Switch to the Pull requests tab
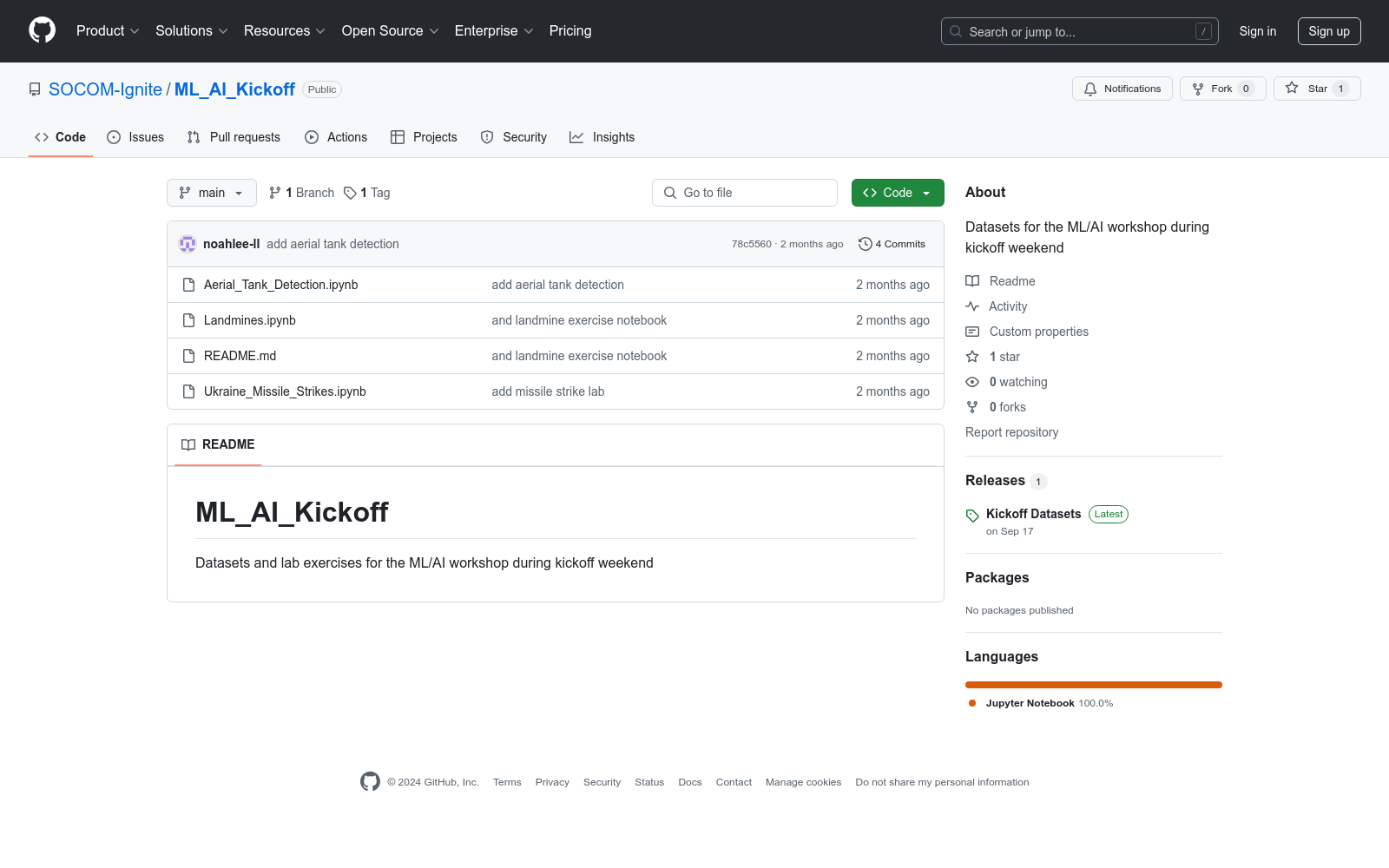1389x868 pixels. (234, 137)
